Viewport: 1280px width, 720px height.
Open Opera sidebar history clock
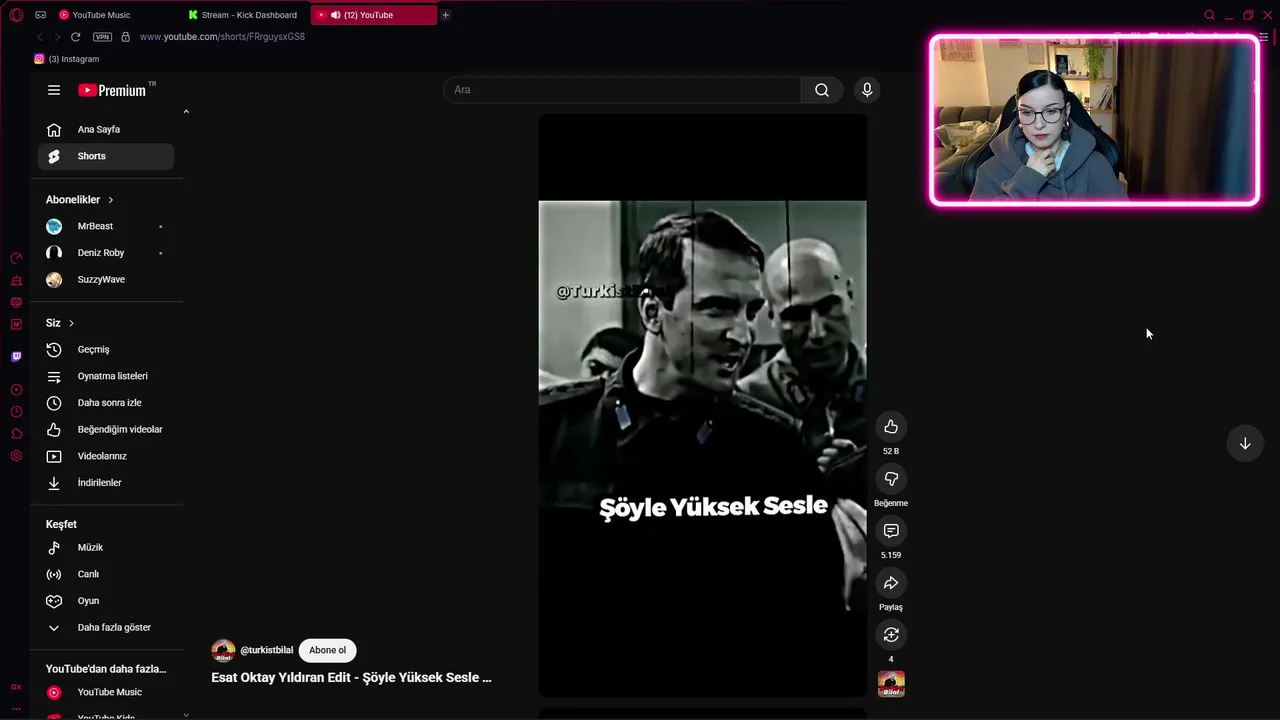pyautogui.click(x=16, y=412)
